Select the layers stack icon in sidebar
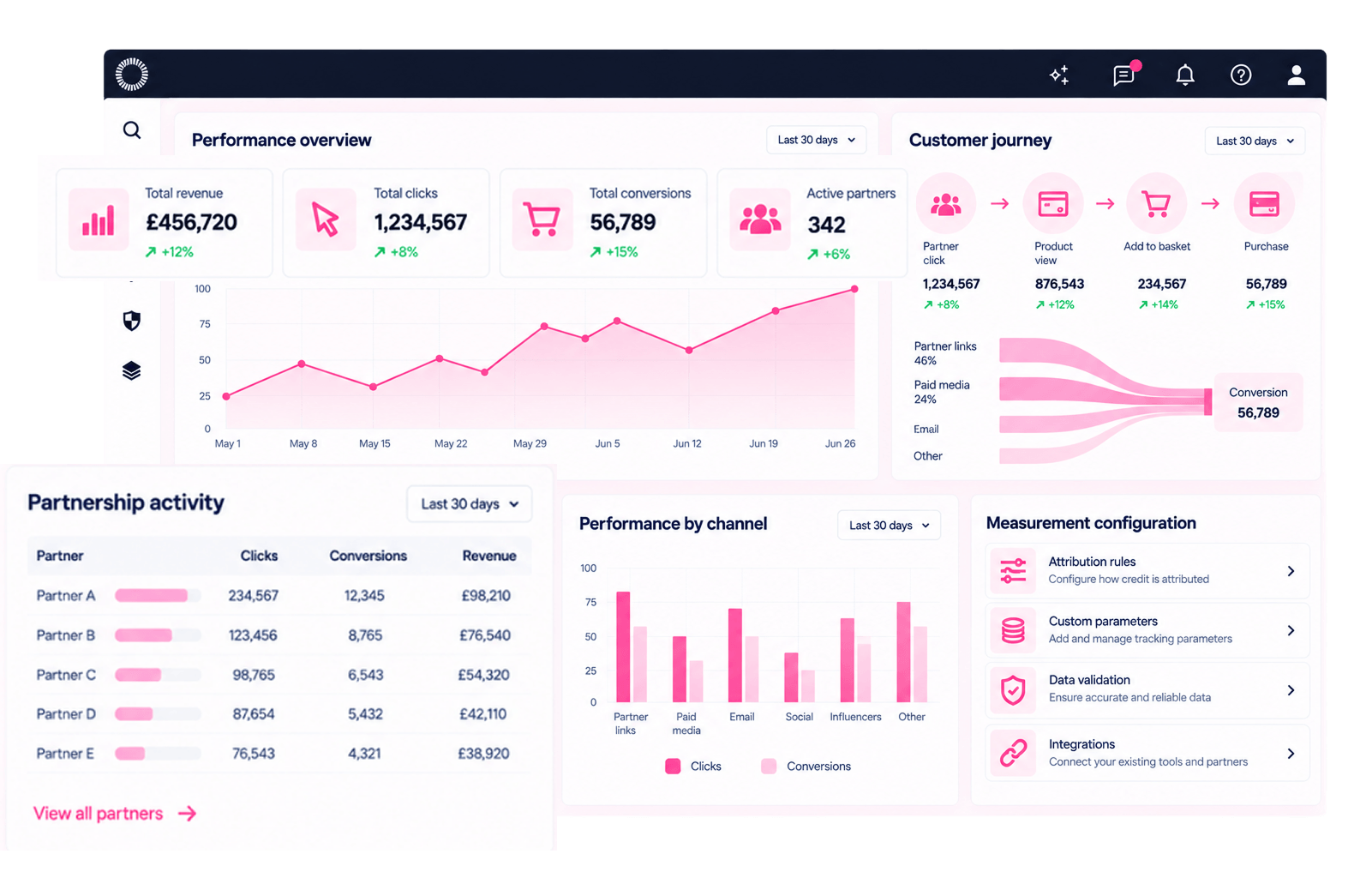Viewport: 1372px width, 878px height. click(131, 370)
